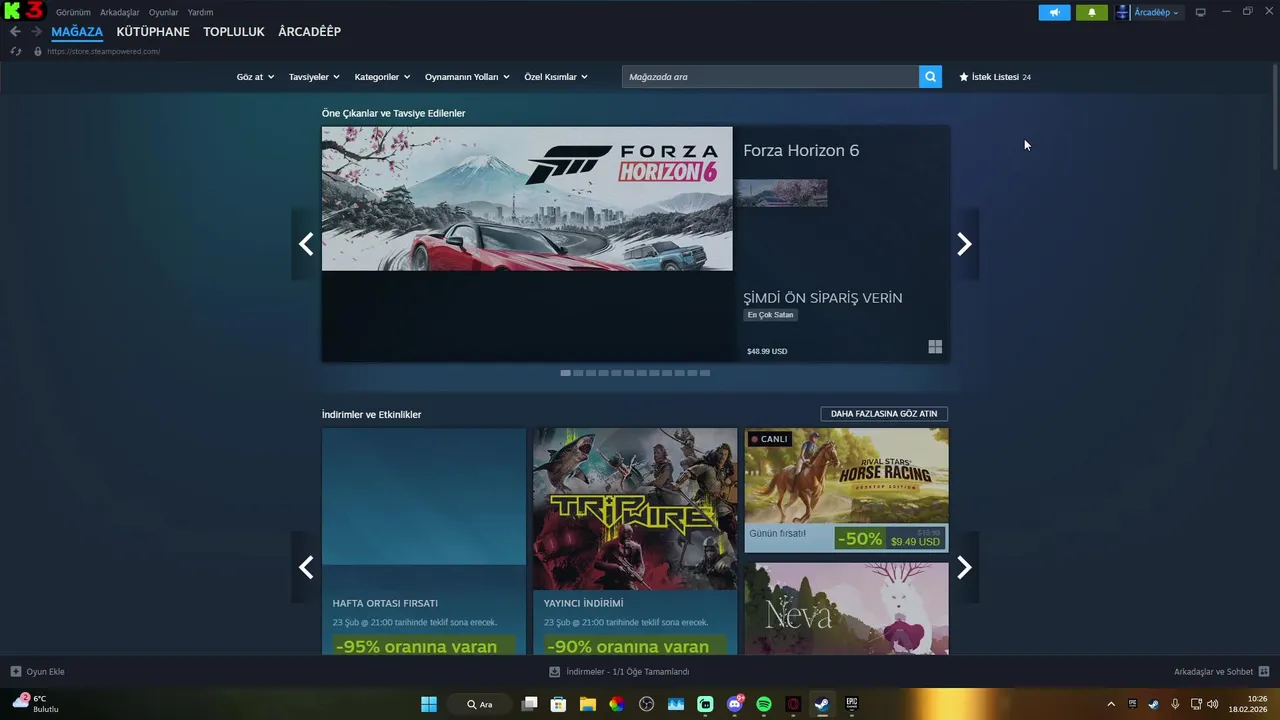Open File Explorer from the taskbar
The width and height of the screenshot is (1280, 720).
point(588,704)
